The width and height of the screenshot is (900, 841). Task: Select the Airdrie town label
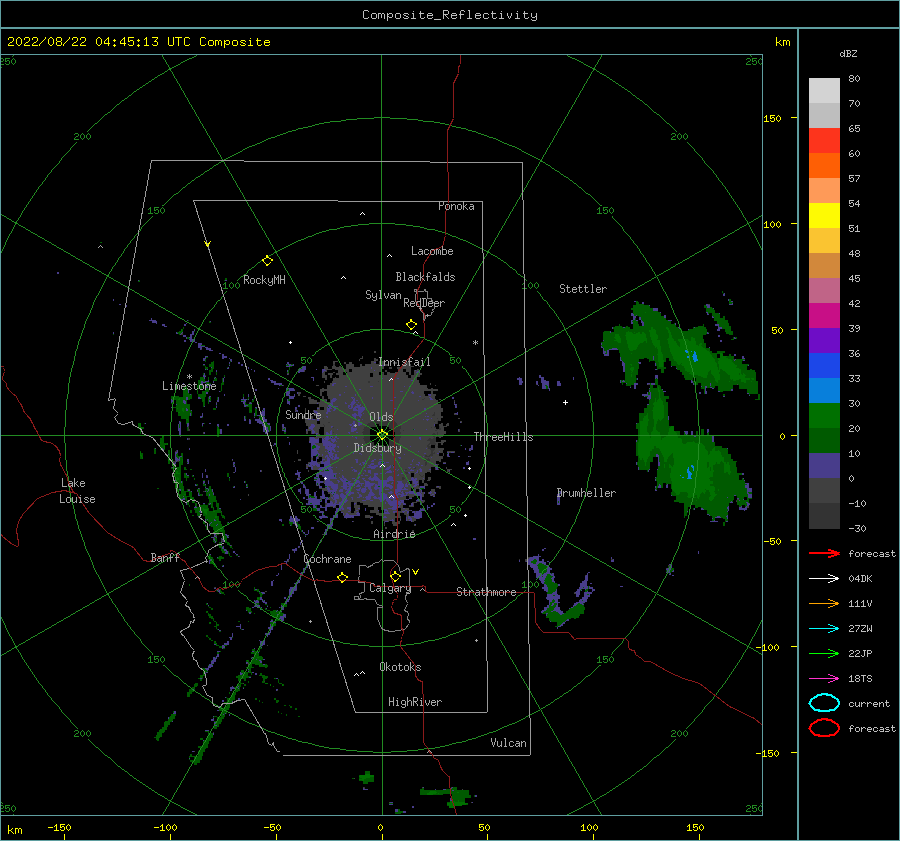point(394,534)
